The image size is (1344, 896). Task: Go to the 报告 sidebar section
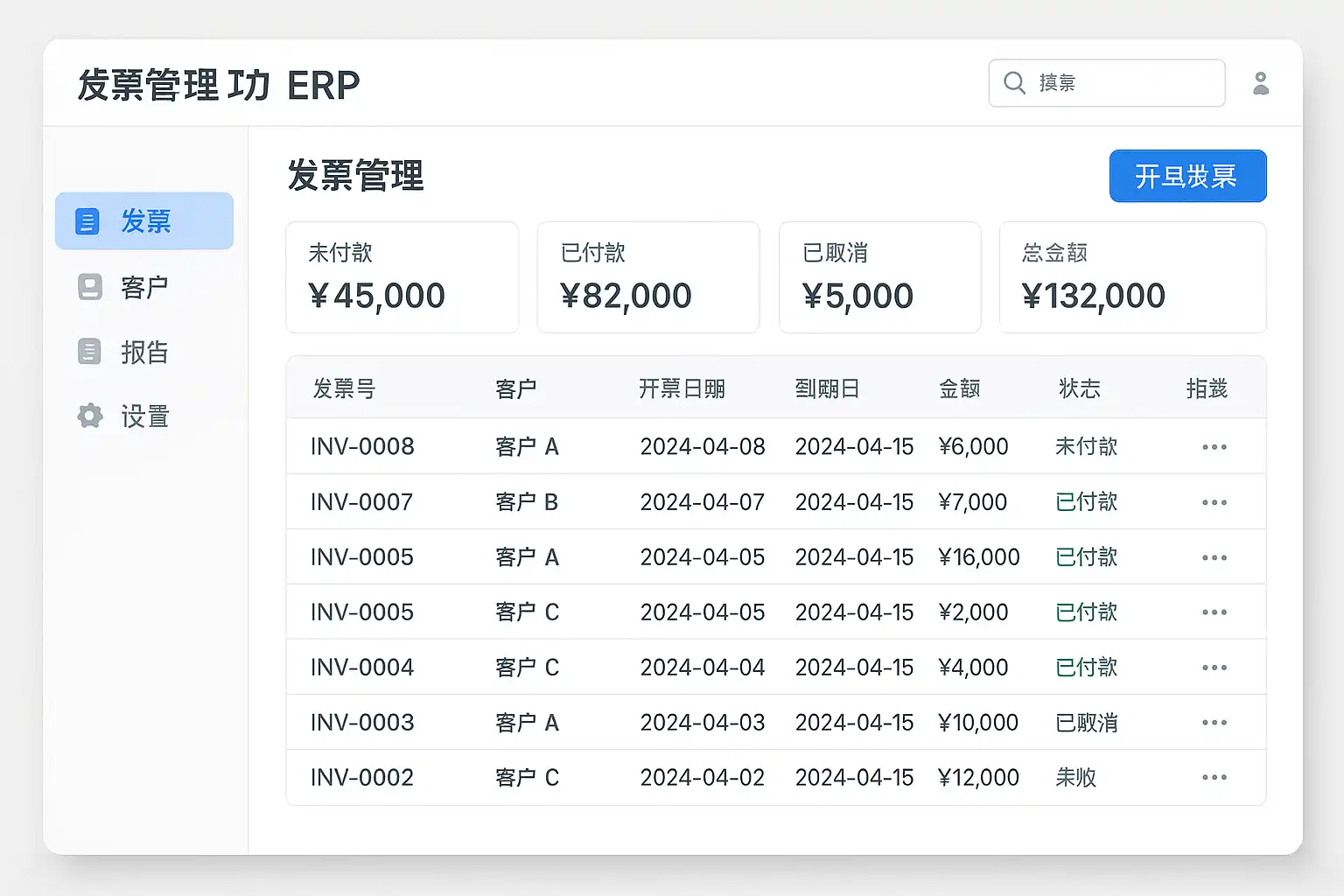coord(144,352)
